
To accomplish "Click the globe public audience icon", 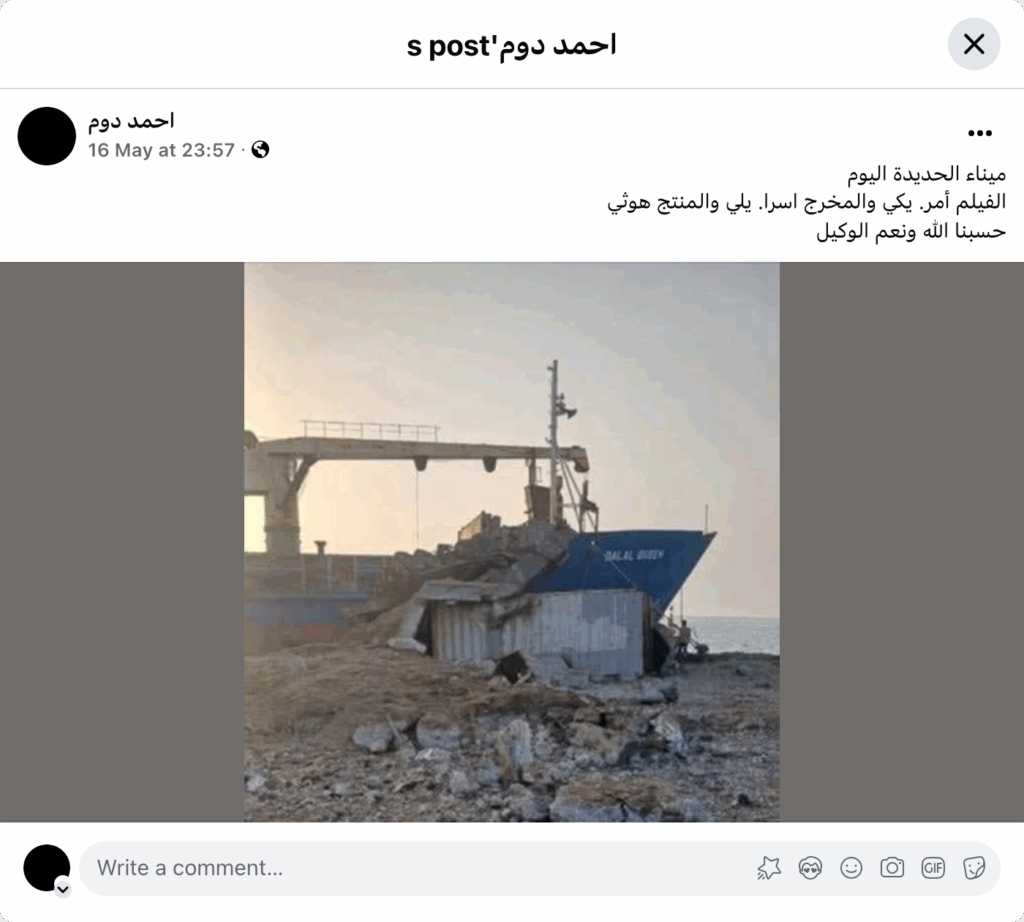I will point(260,150).
